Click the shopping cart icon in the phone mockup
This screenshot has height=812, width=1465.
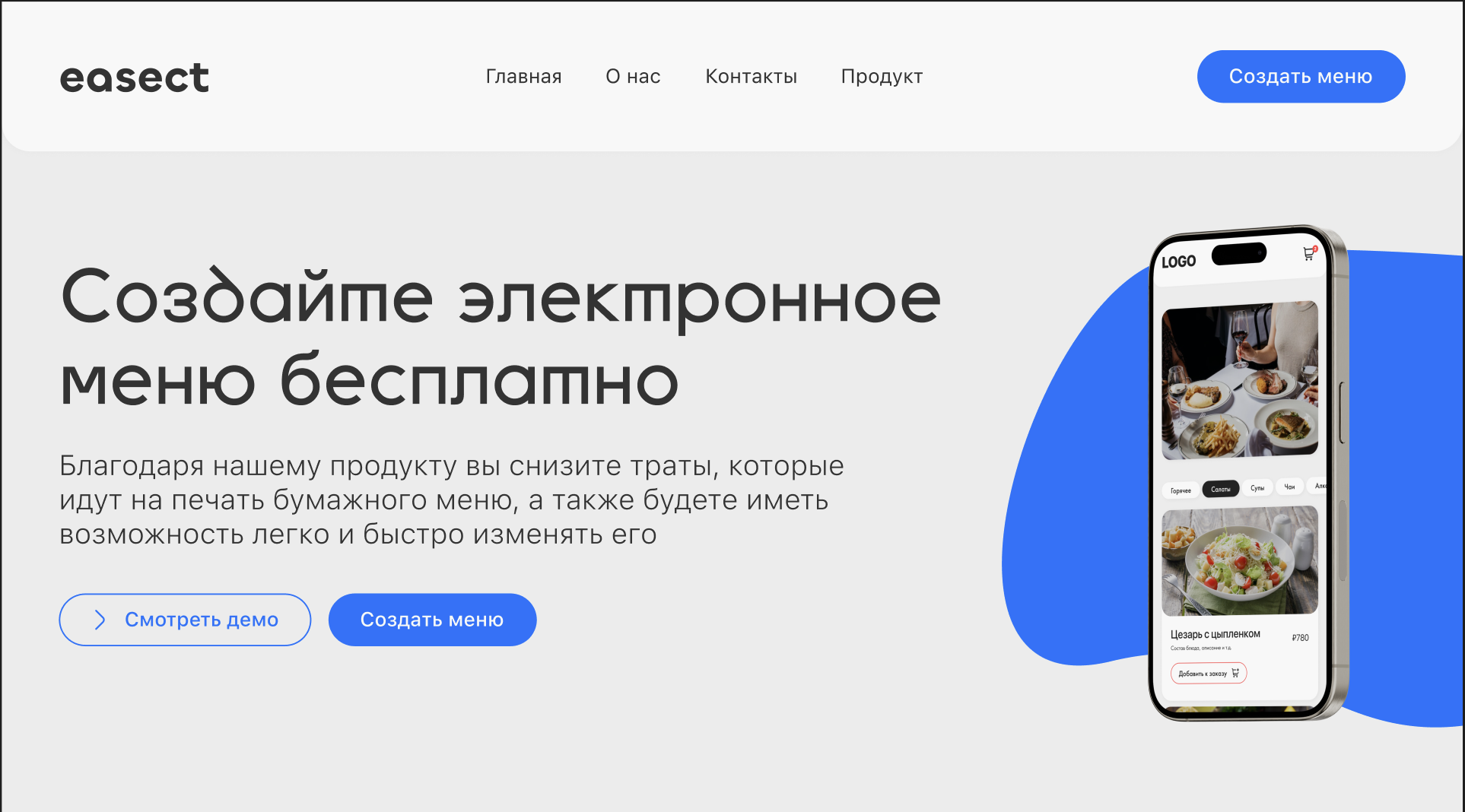pos(1308,254)
